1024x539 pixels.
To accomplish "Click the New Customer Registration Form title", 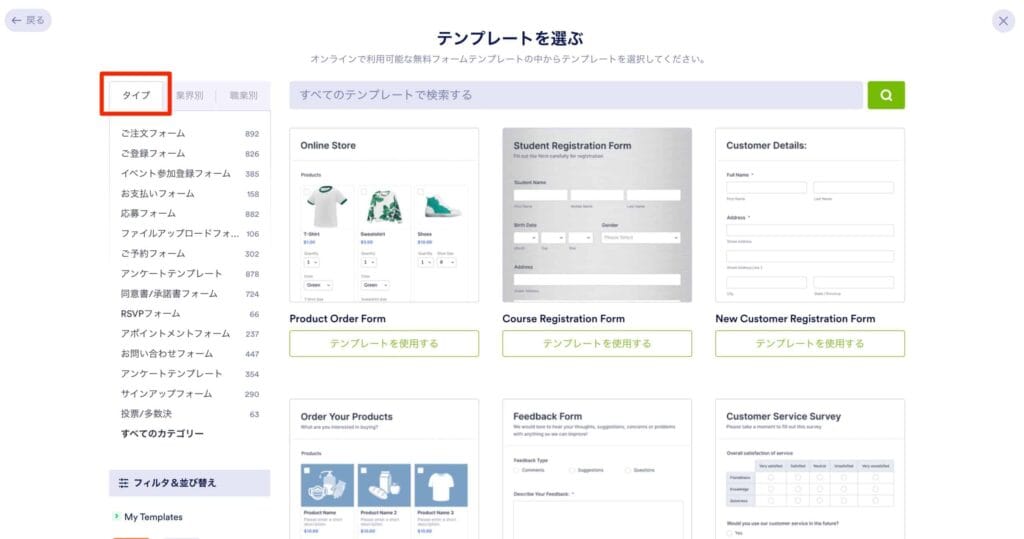I will (795, 319).
